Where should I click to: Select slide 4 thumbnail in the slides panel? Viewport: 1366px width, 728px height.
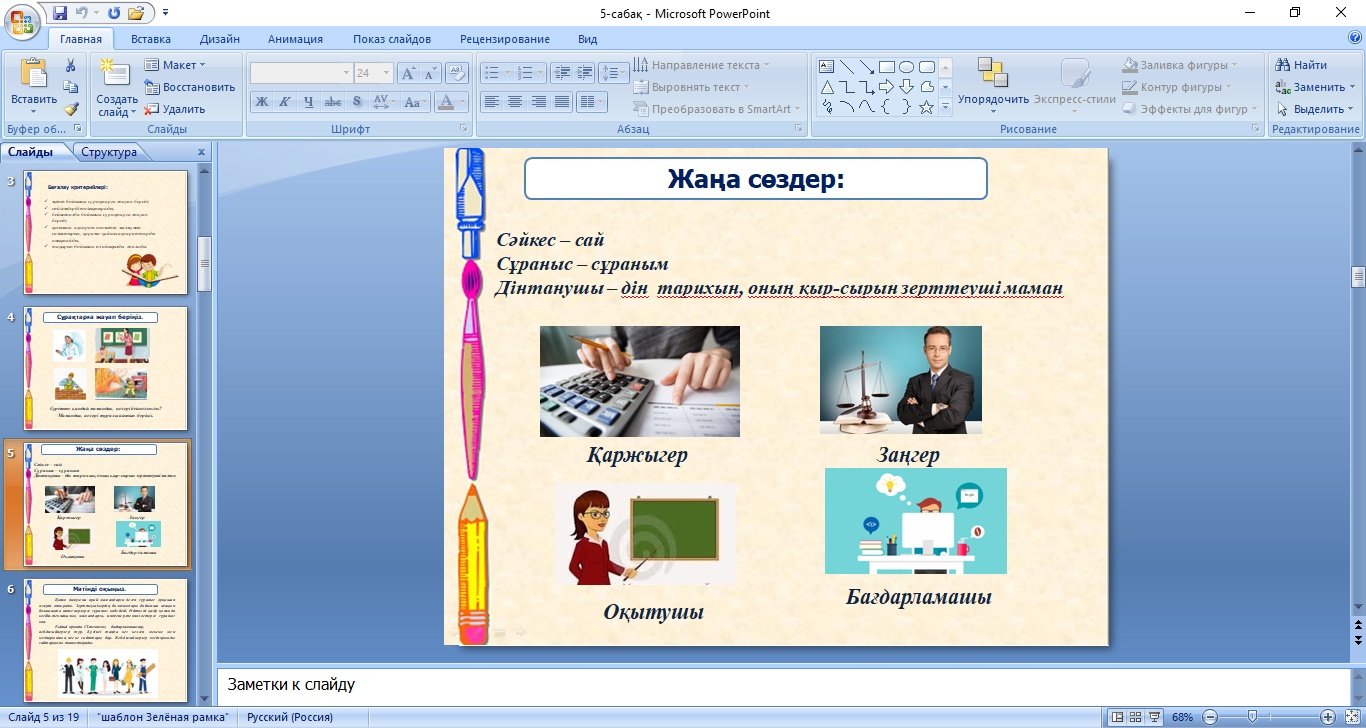106,368
